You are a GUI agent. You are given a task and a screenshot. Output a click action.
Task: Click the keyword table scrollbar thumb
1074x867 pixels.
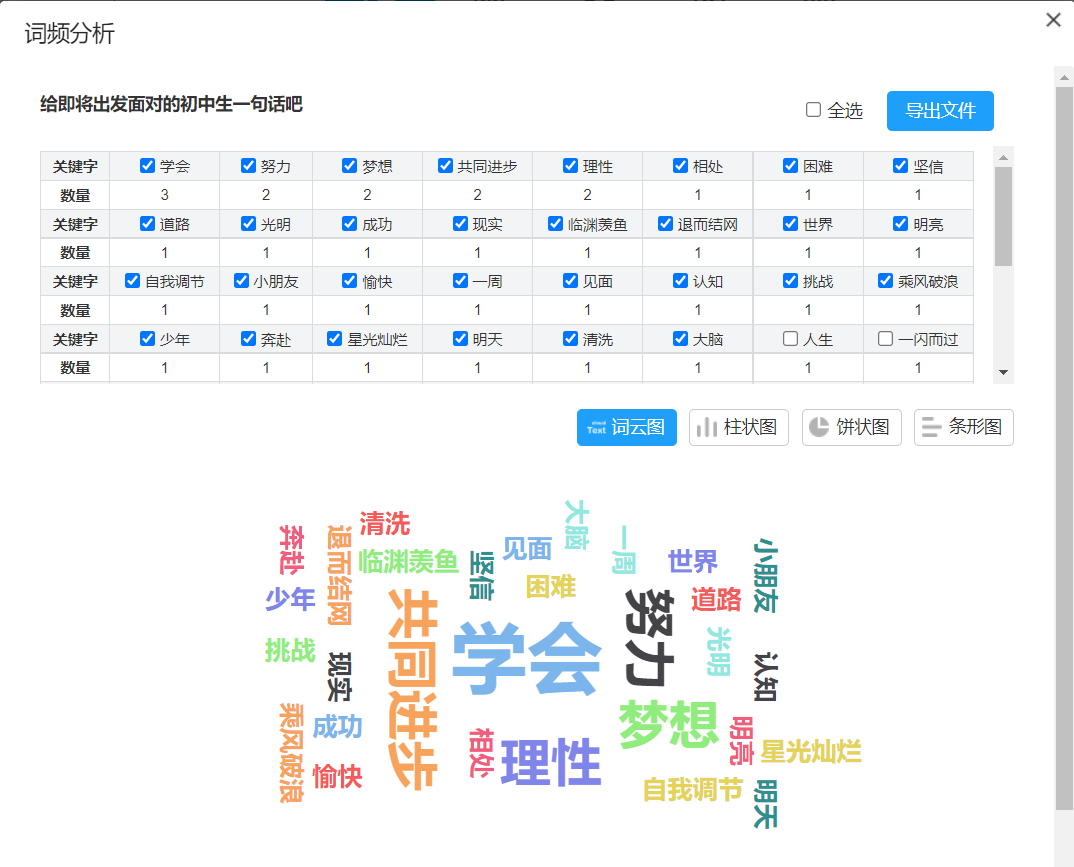tap(1003, 215)
